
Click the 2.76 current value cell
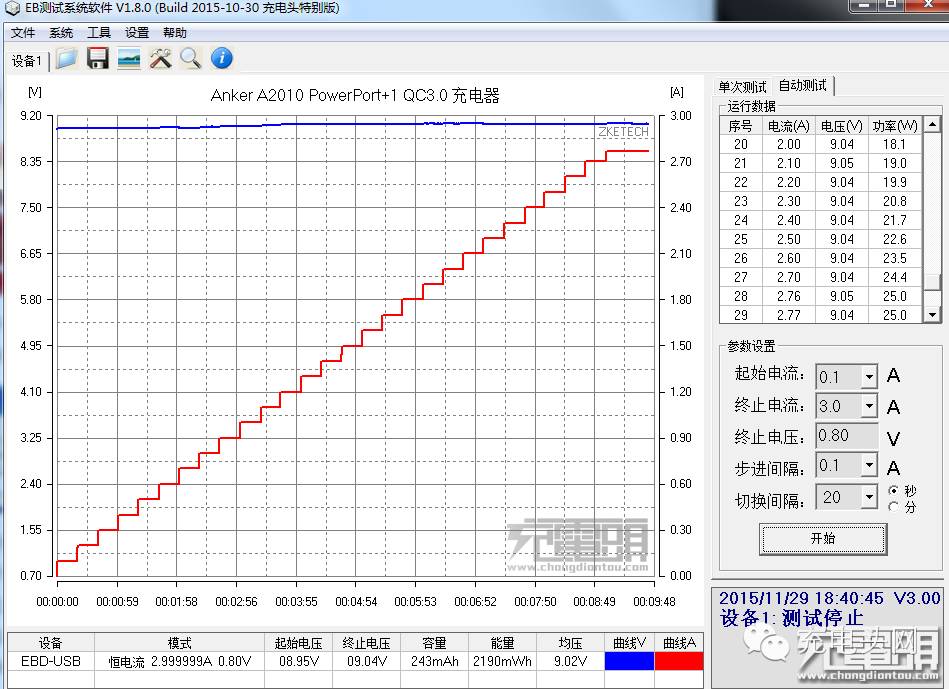(x=789, y=296)
